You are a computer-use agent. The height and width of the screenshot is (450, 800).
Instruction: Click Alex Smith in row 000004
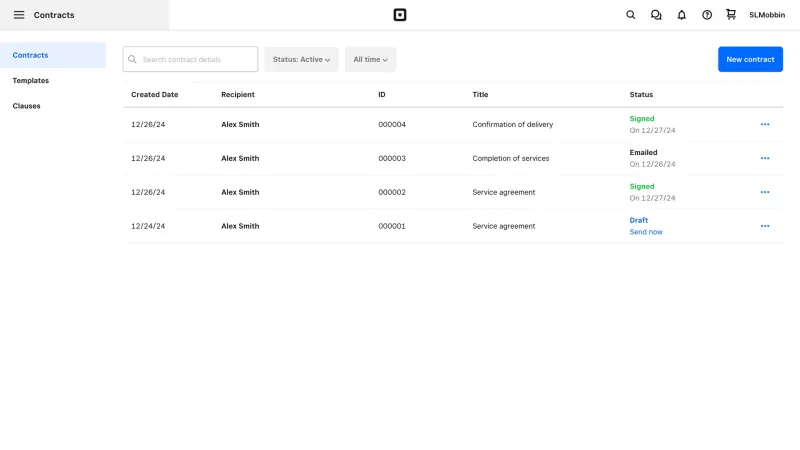(240, 124)
